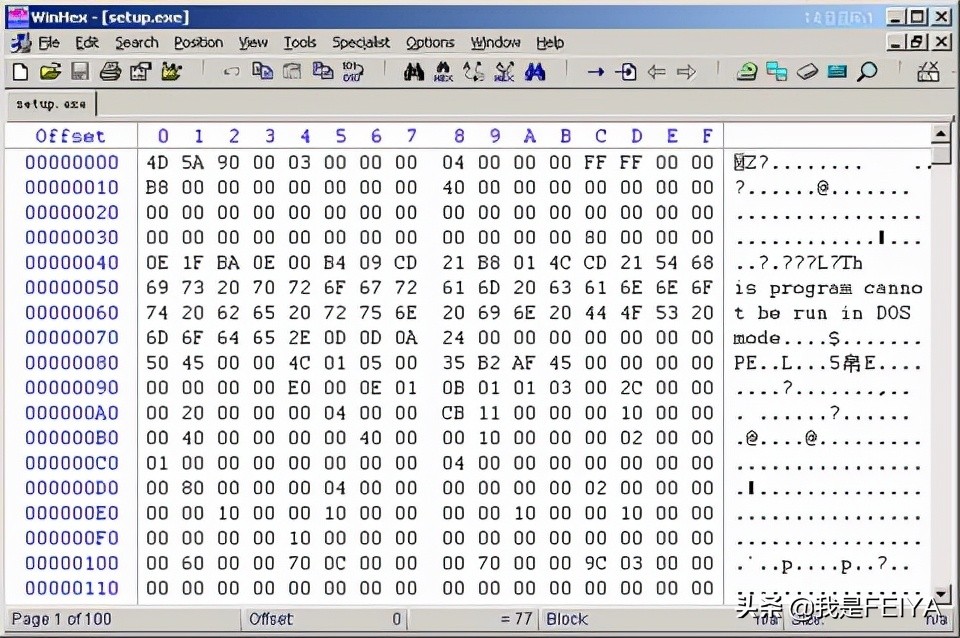Click the Go To Offset arrow icon
This screenshot has height=638, width=960.
pyautogui.click(x=596, y=72)
